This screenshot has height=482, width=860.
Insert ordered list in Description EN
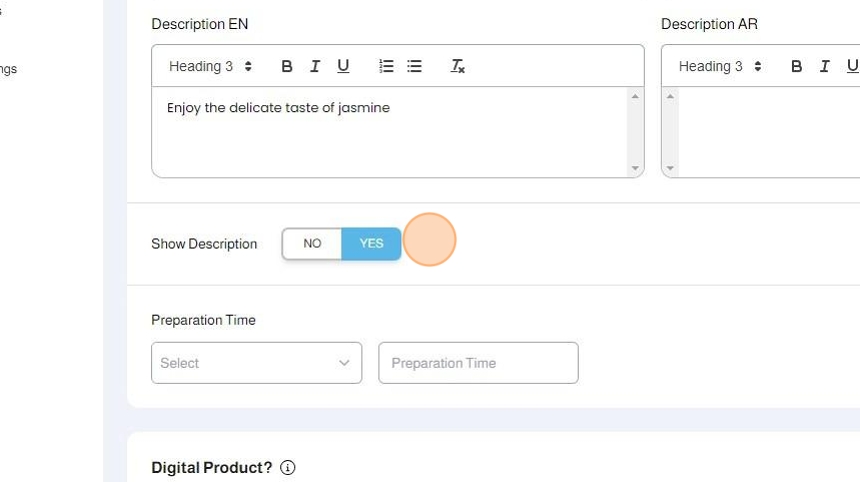pos(386,66)
